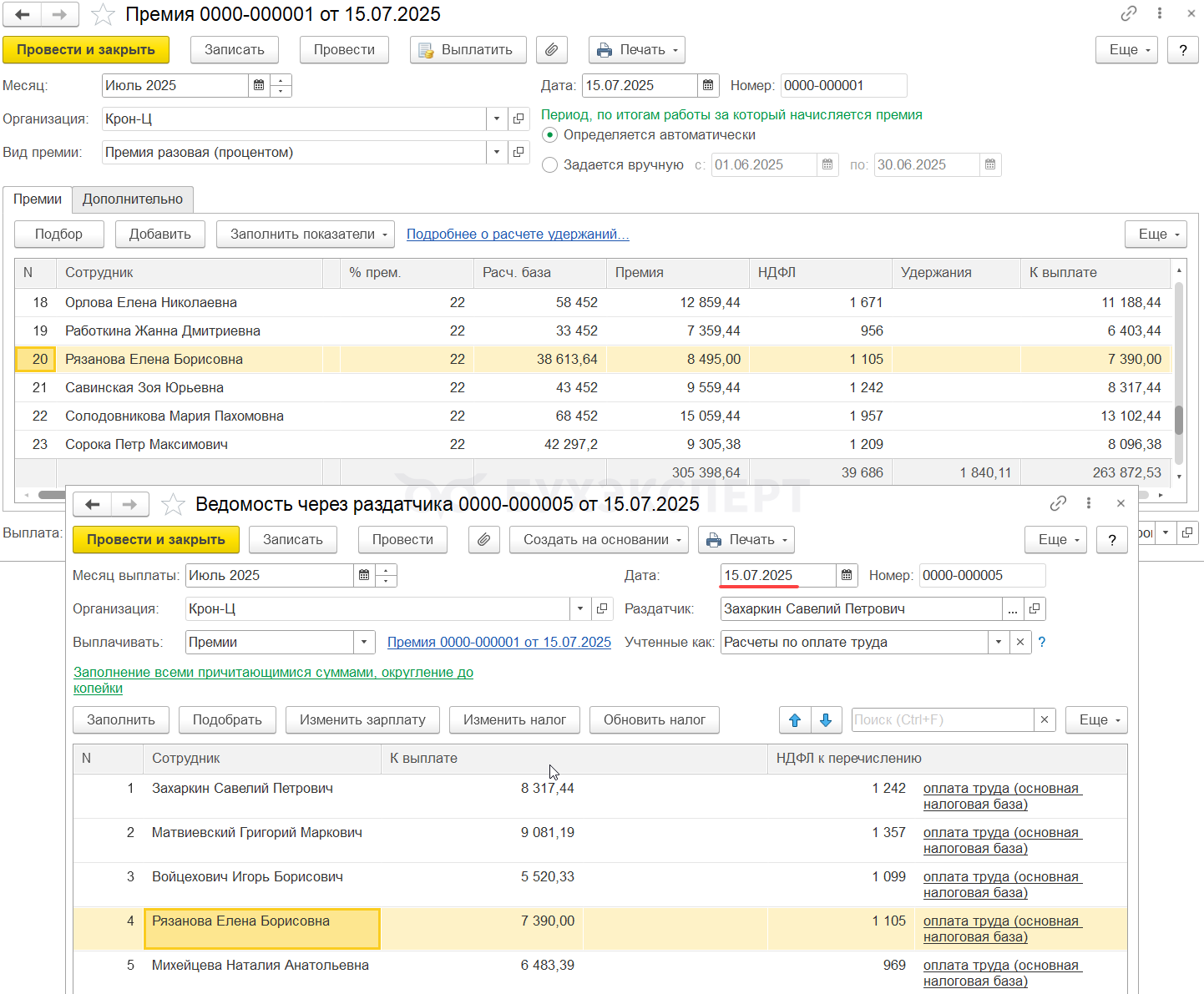The height and width of the screenshot is (994, 1204).
Task: Open the Выплачивать dropdown
Action: click(x=363, y=643)
